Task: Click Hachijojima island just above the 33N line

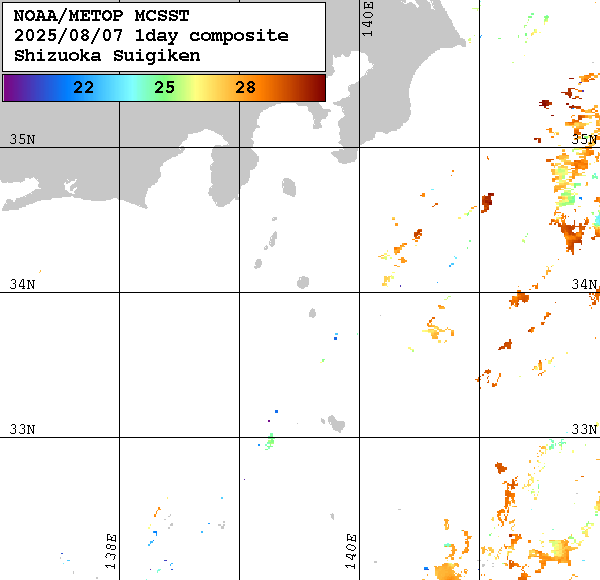Action: (336, 423)
